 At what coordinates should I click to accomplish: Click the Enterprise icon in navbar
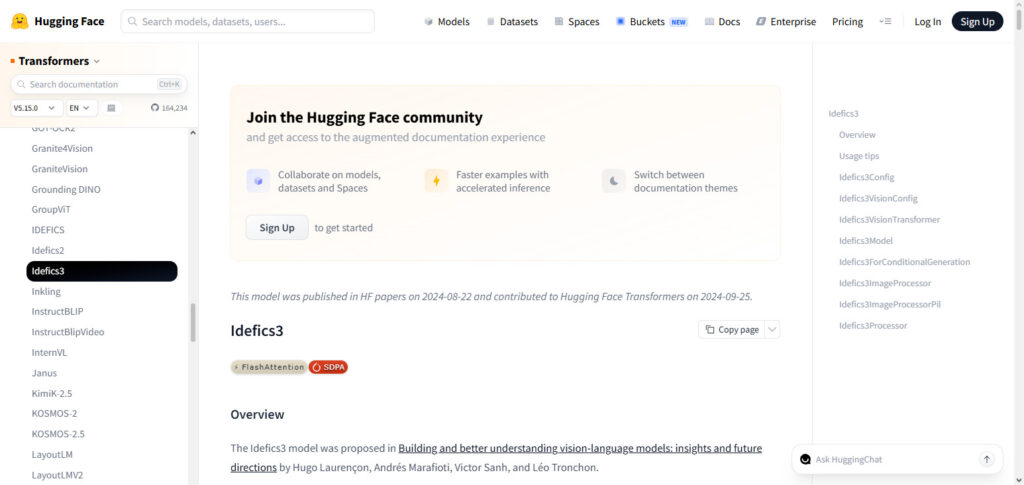[x=761, y=22]
